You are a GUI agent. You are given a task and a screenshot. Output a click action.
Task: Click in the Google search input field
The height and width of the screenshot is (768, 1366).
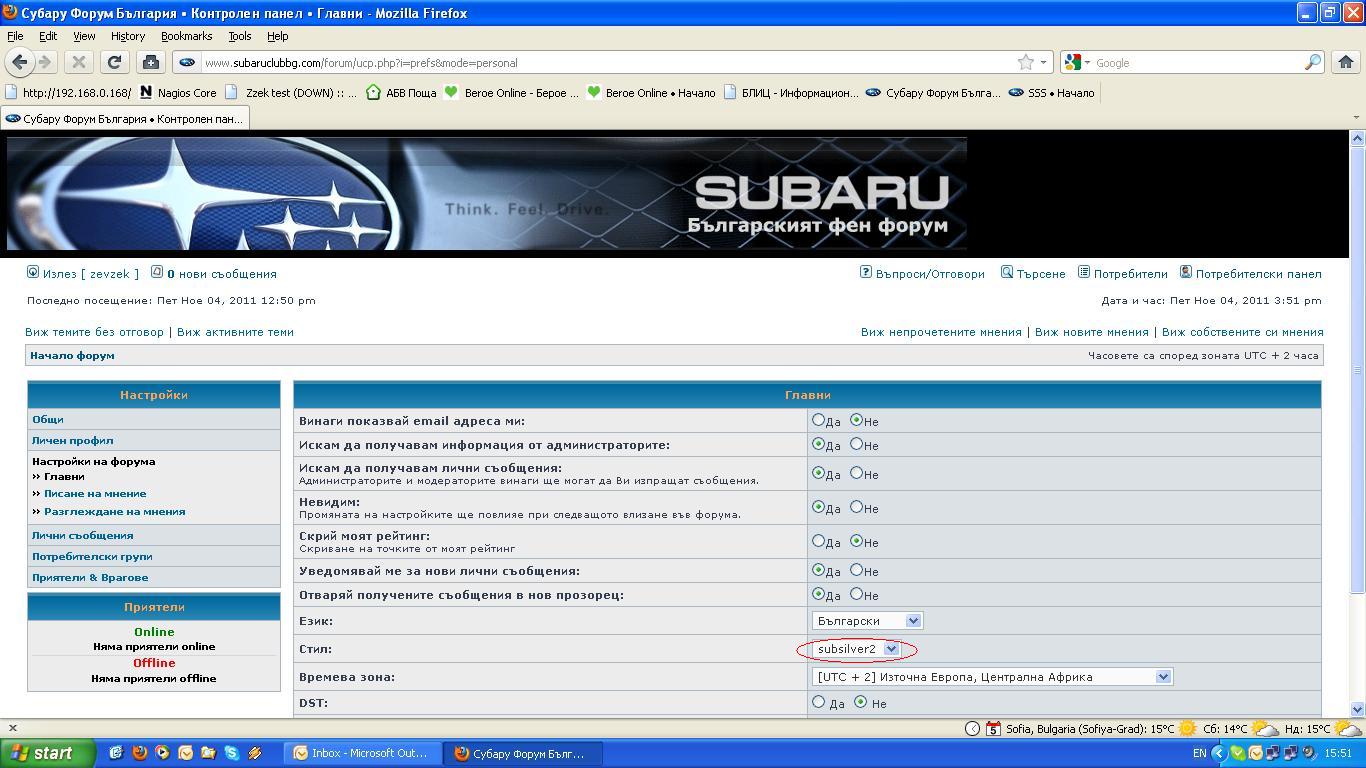1197,62
